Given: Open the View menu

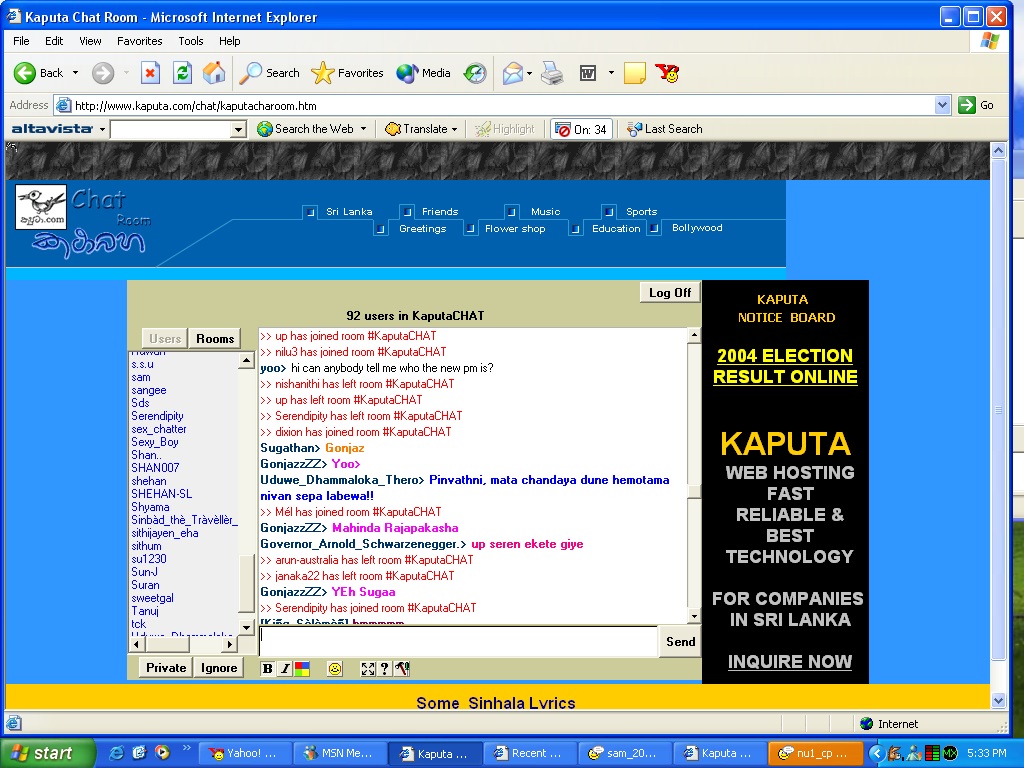Looking at the screenshot, I should [90, 41].
